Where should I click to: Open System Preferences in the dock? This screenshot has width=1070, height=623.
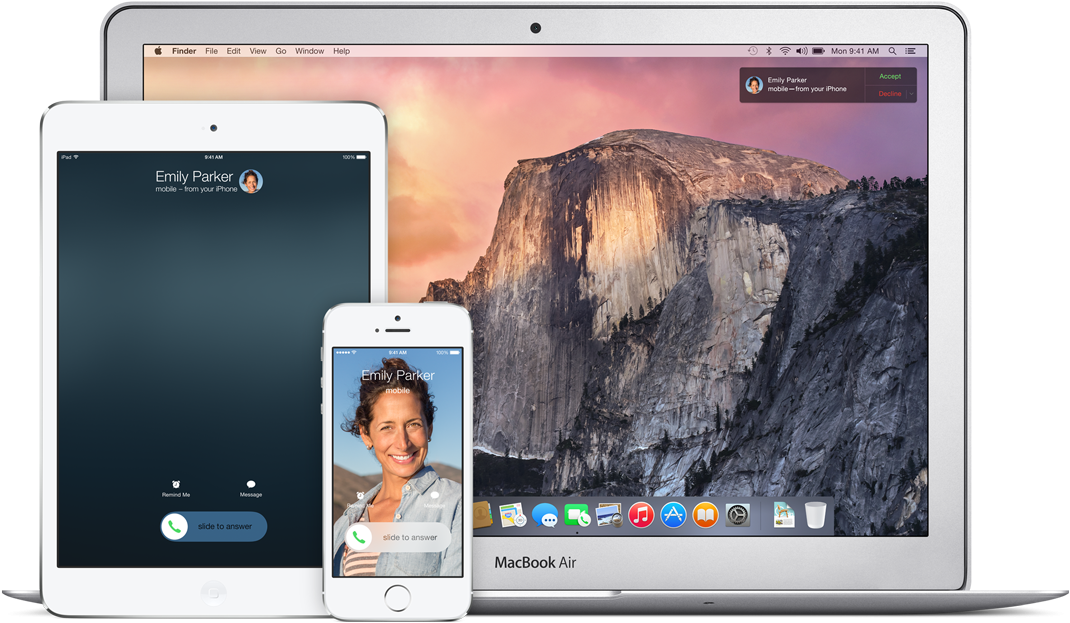(x=737, y=515)
